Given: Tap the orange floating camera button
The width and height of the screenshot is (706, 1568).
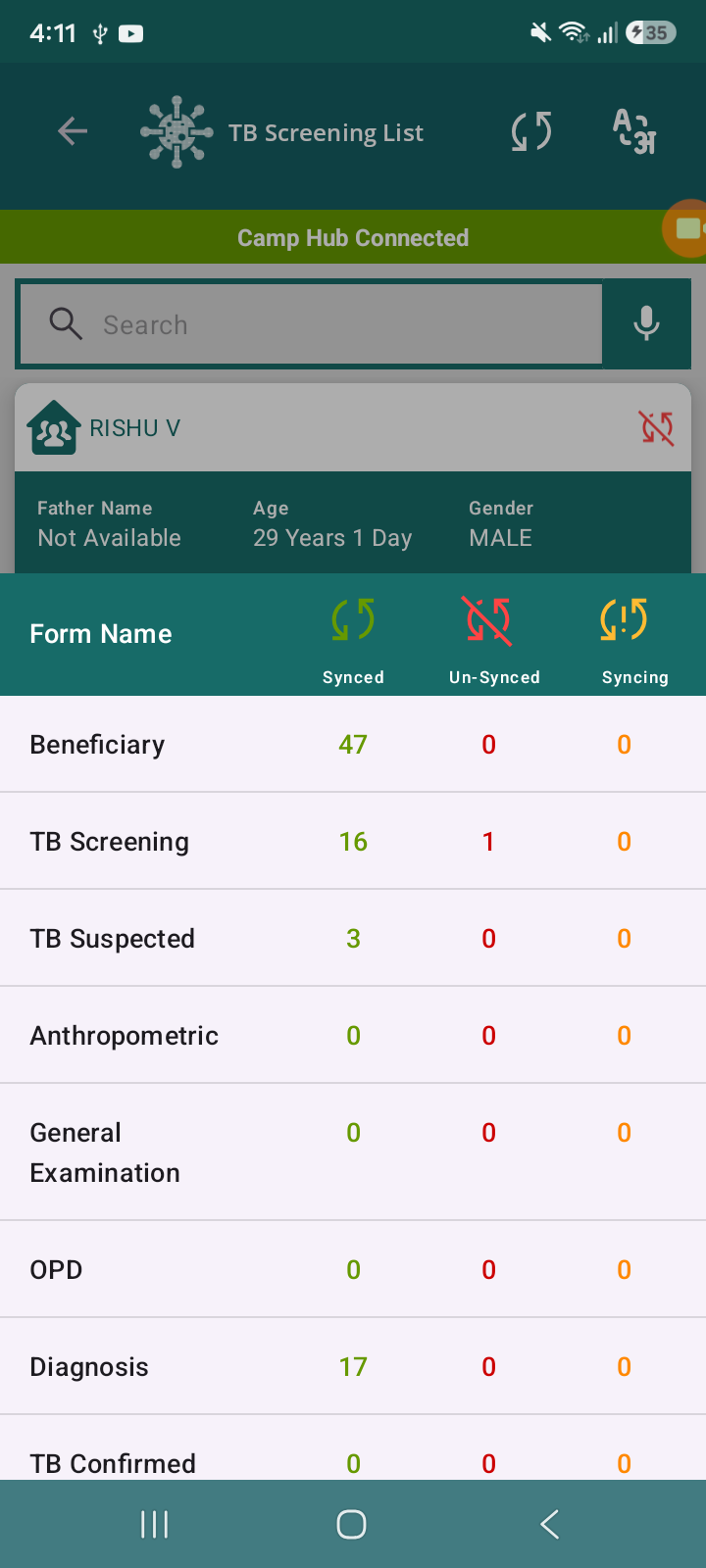Looking at the screenshot, I should (x=686, y=228).
